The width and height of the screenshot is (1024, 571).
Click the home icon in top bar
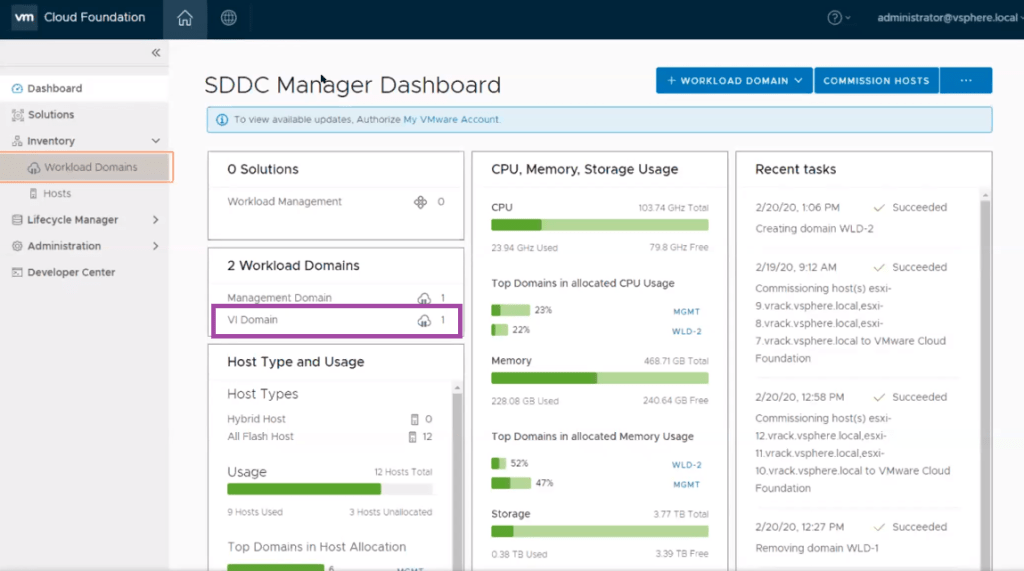[184, 18]
